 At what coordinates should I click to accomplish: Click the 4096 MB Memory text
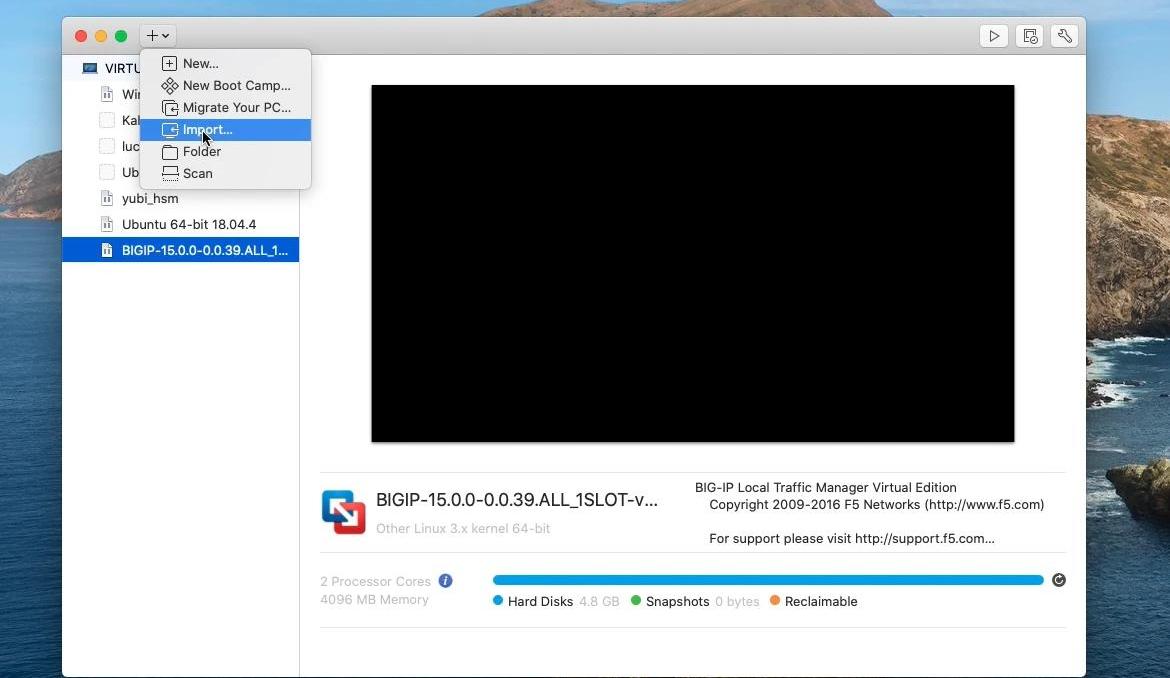tap(375, 600)
